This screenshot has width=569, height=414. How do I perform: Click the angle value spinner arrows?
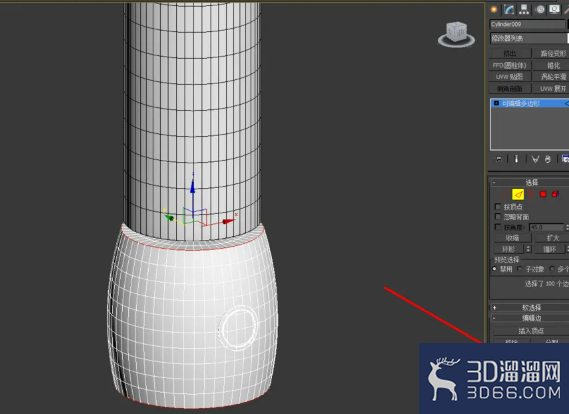(x=567, y=228)
